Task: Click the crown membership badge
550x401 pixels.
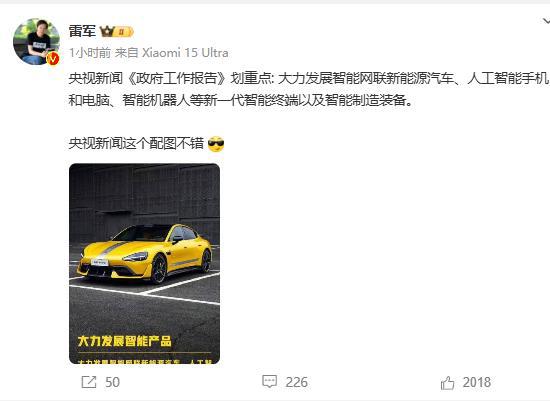Action: 116,32
